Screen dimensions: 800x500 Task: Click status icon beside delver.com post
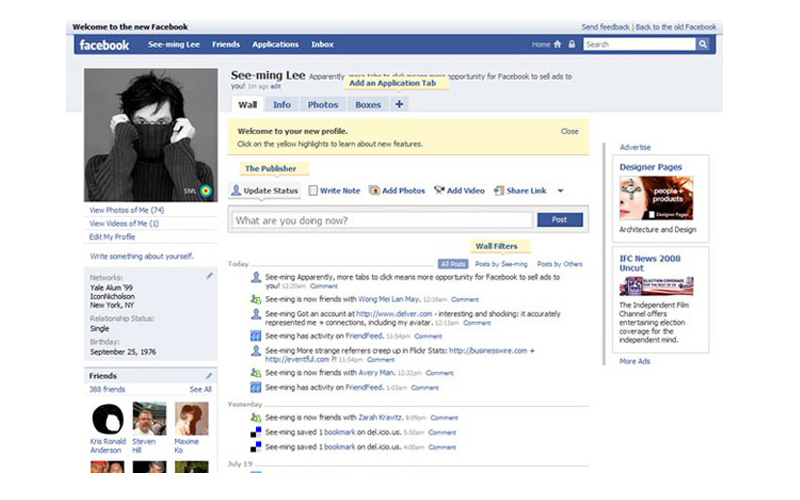(x=256, y=314)
